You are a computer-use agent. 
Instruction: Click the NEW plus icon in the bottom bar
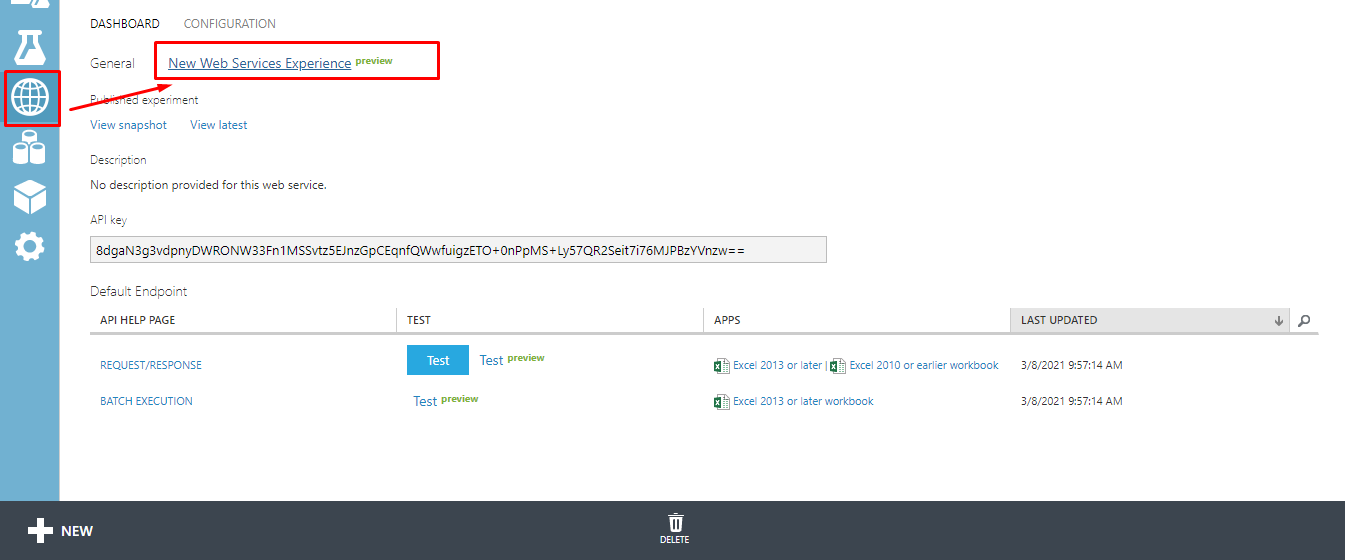click(40, 531)
